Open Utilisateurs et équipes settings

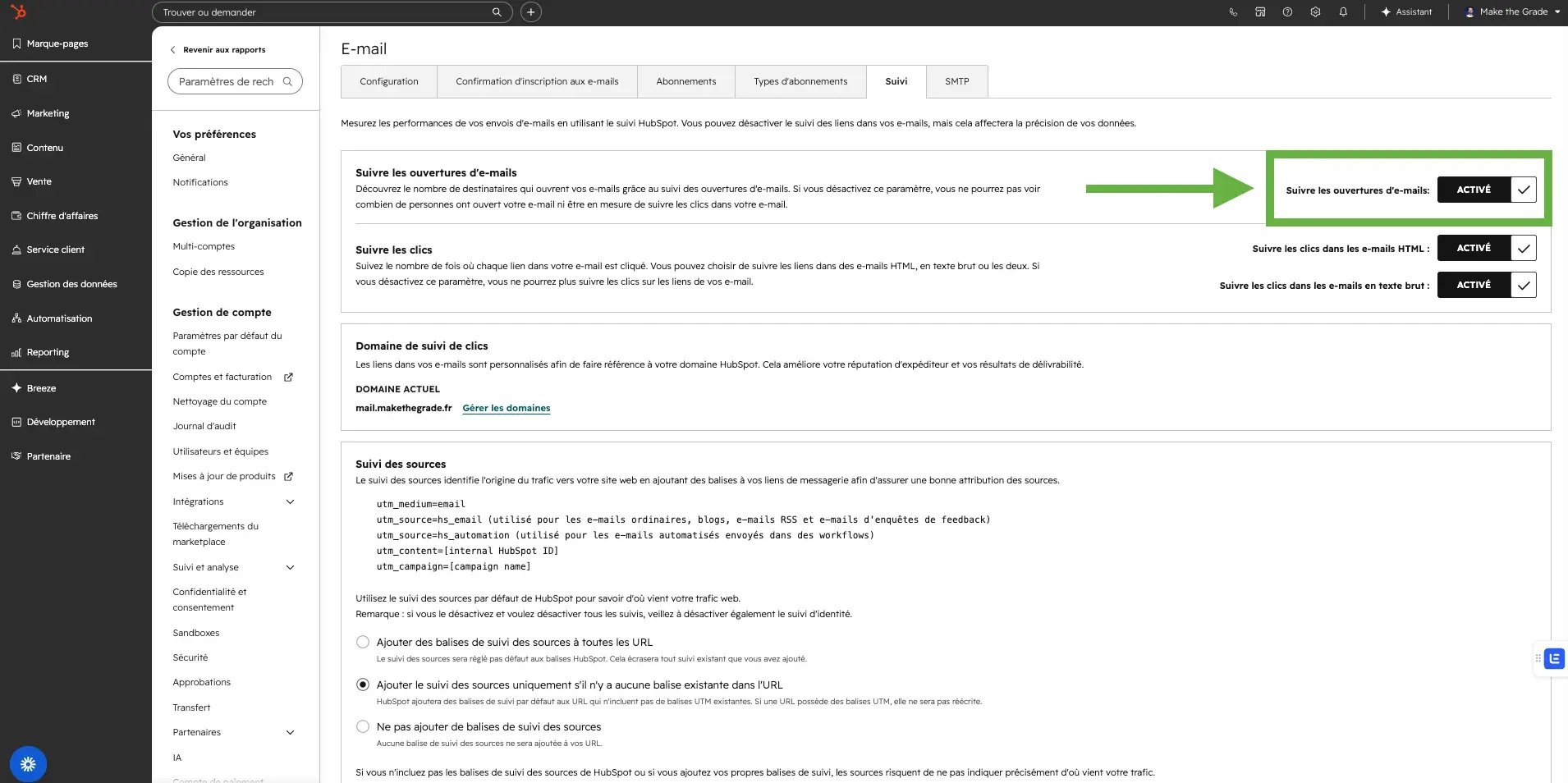click(x=221, y=451)
